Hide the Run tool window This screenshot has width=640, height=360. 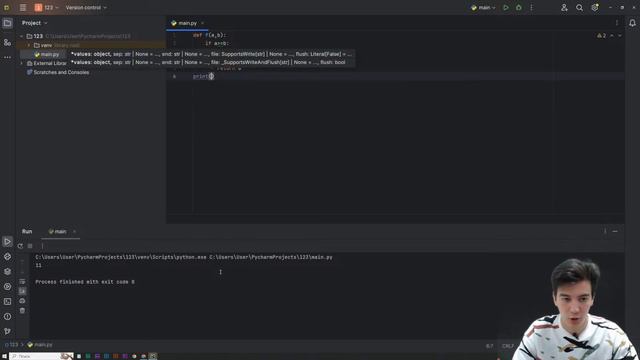point(615,231)
